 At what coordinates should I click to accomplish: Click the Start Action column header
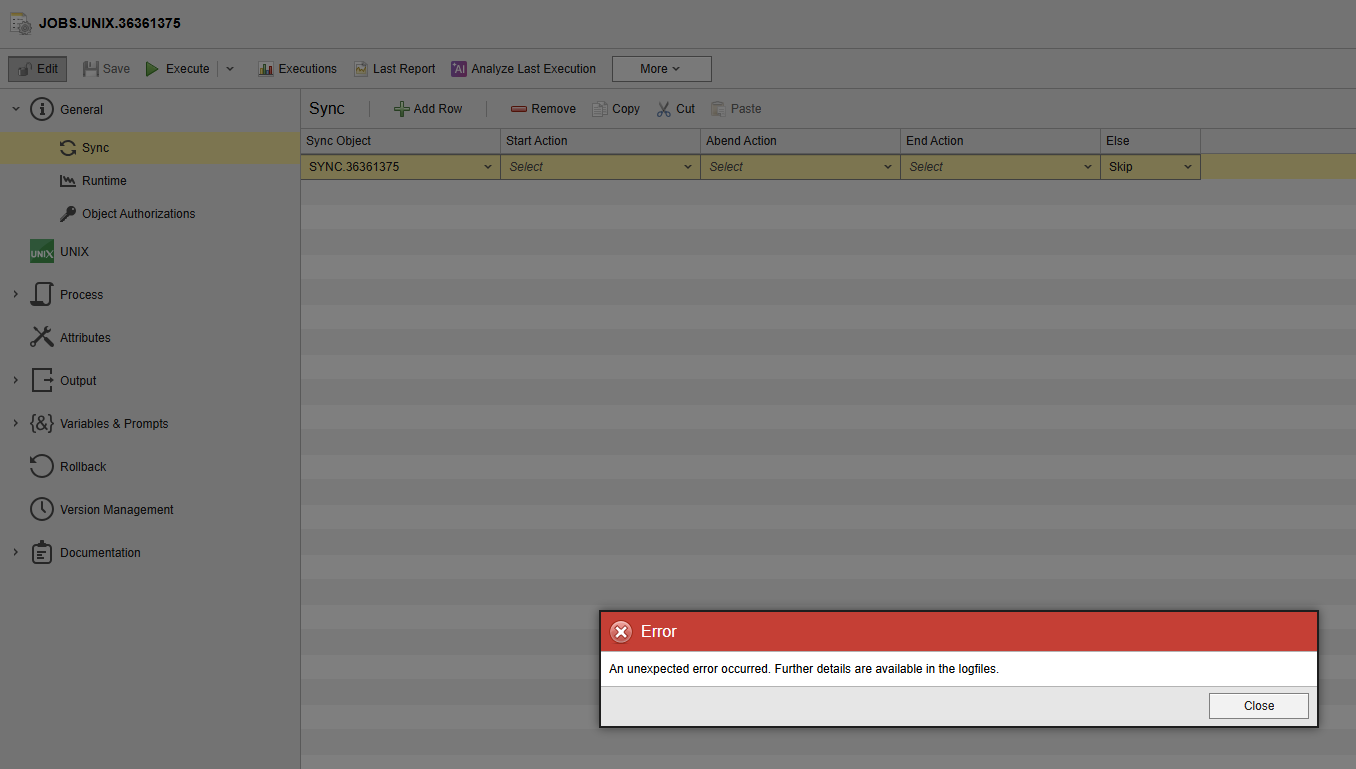click(x=600, y=141)
